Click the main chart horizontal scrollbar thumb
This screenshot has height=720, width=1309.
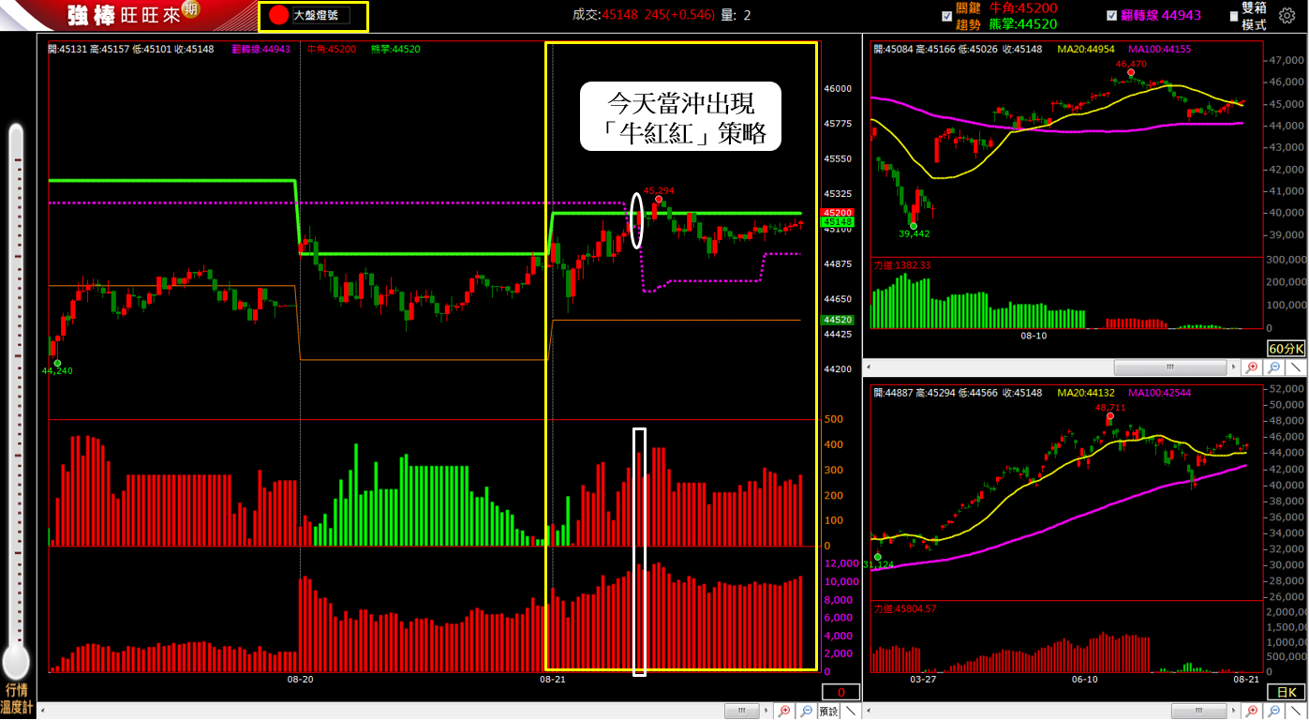pyautogui.click(x=743, y=711)
